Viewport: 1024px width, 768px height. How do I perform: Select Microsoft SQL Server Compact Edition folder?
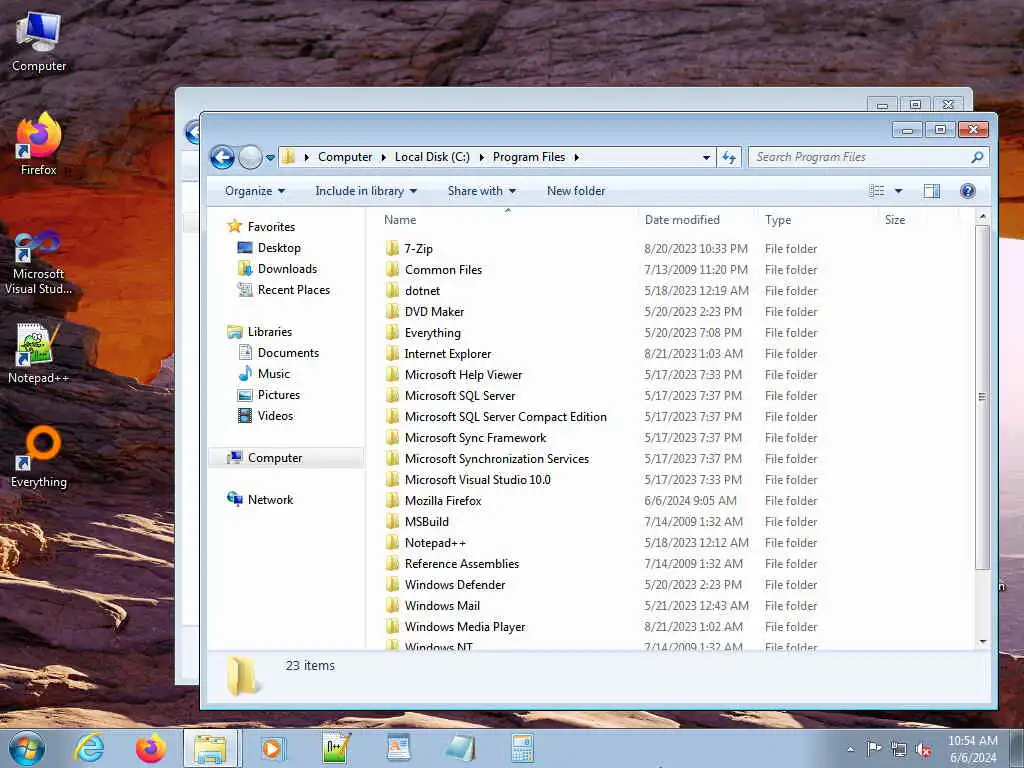coord(505,417)
